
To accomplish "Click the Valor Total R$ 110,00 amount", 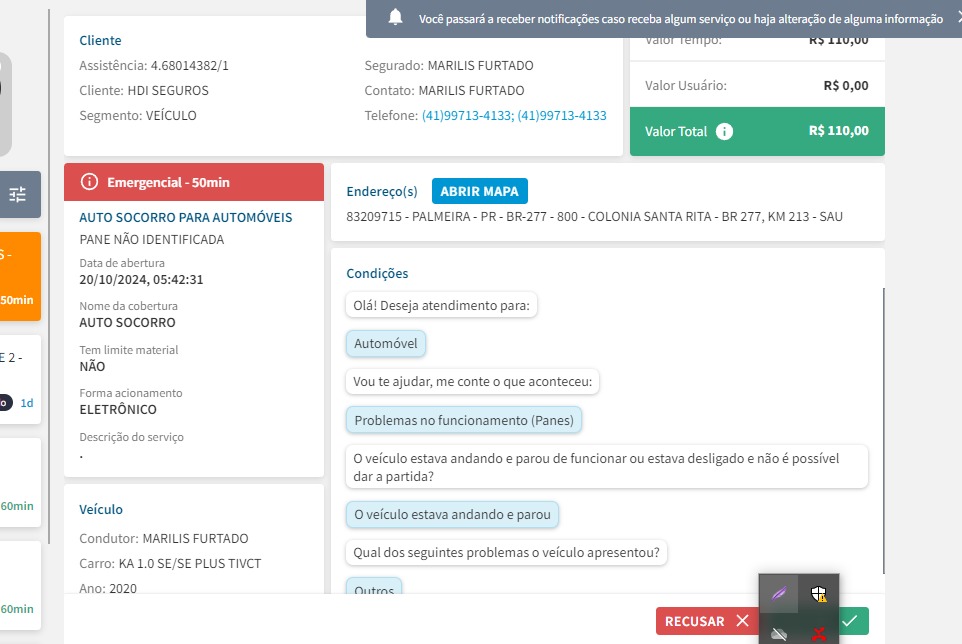I will (839, 131).
